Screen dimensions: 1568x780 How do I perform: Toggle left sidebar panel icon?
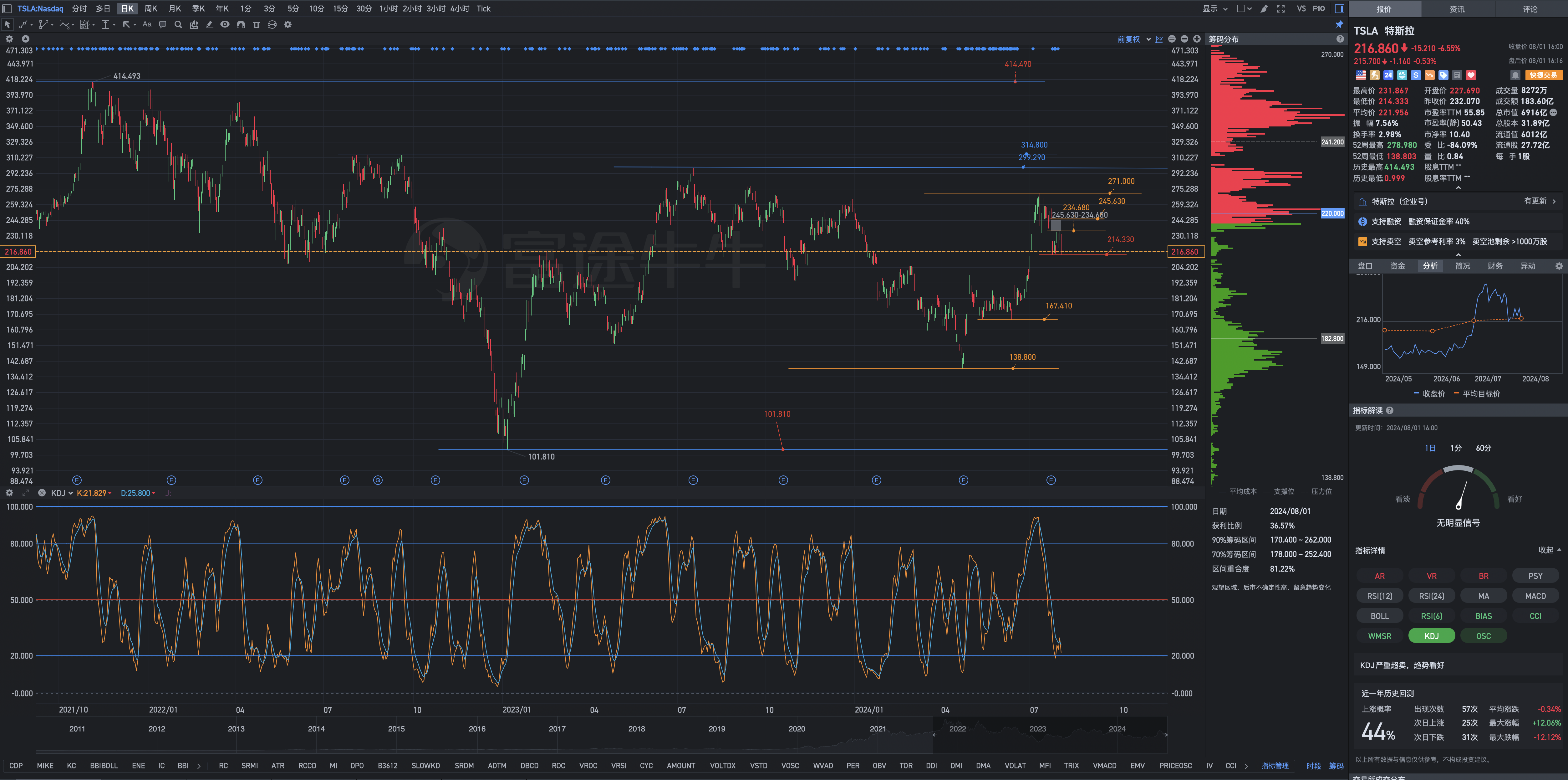[7, 8]
